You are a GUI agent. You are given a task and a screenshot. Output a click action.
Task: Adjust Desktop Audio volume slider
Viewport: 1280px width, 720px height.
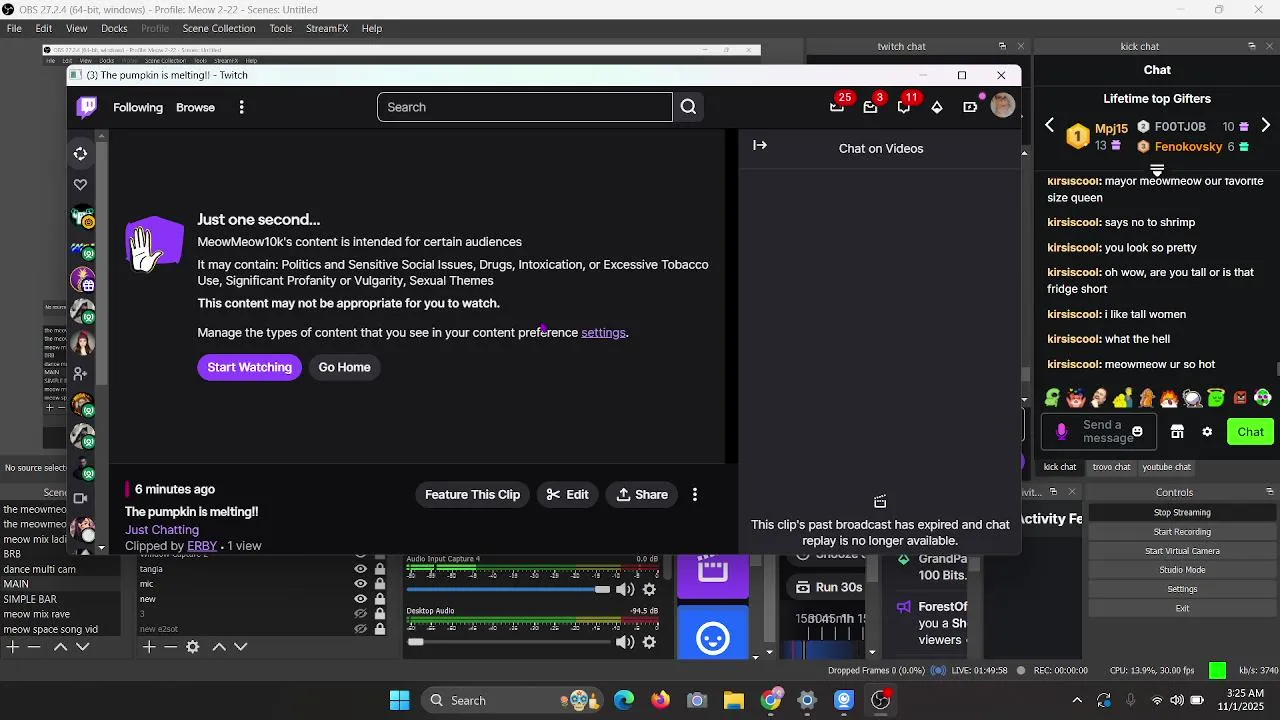coord(508,642)
